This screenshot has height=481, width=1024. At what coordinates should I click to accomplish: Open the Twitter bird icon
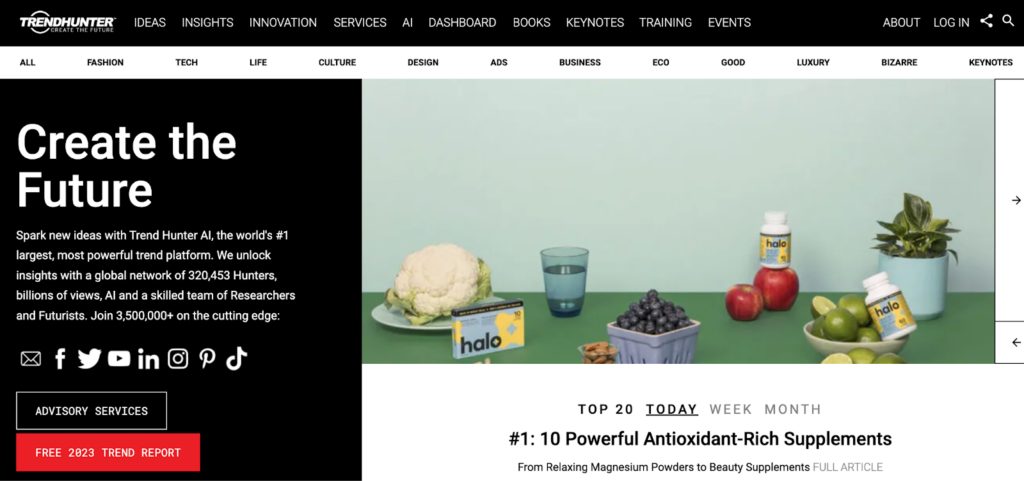(x=89, y=358)
